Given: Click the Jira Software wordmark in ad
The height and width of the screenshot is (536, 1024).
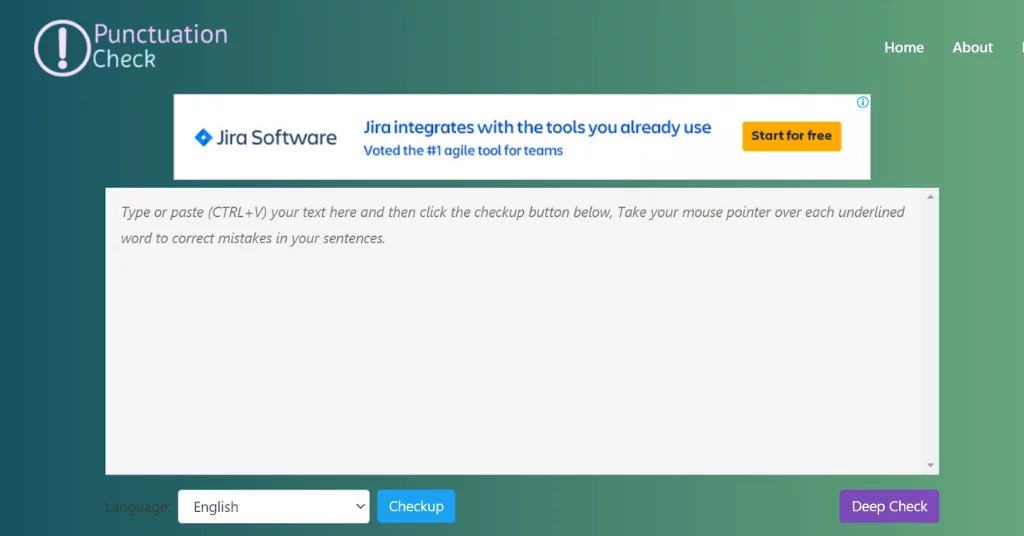Looking at the screenshot, I should [x=277, y=138].
